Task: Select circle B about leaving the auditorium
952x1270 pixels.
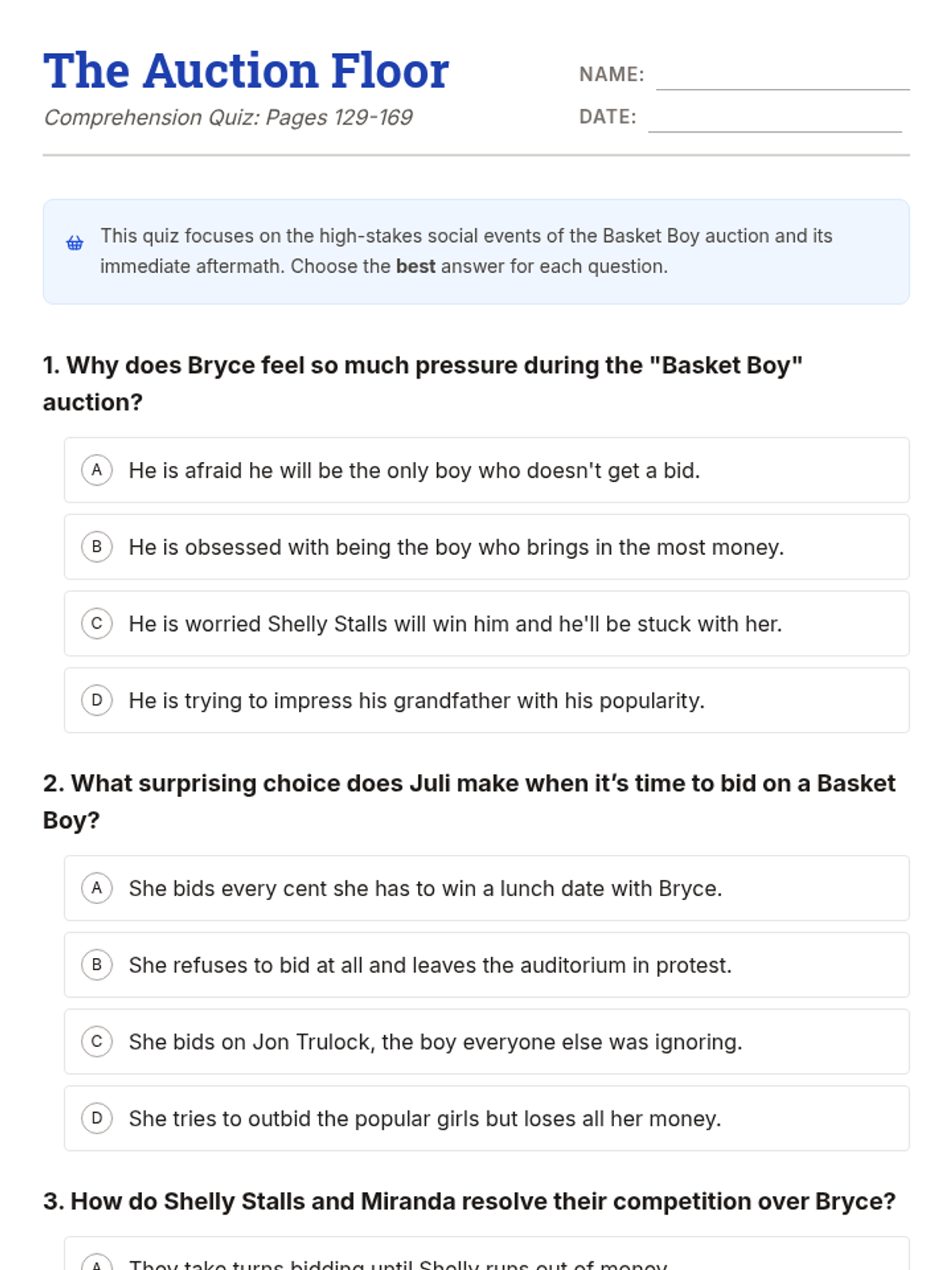Action: tap(97, 965)
